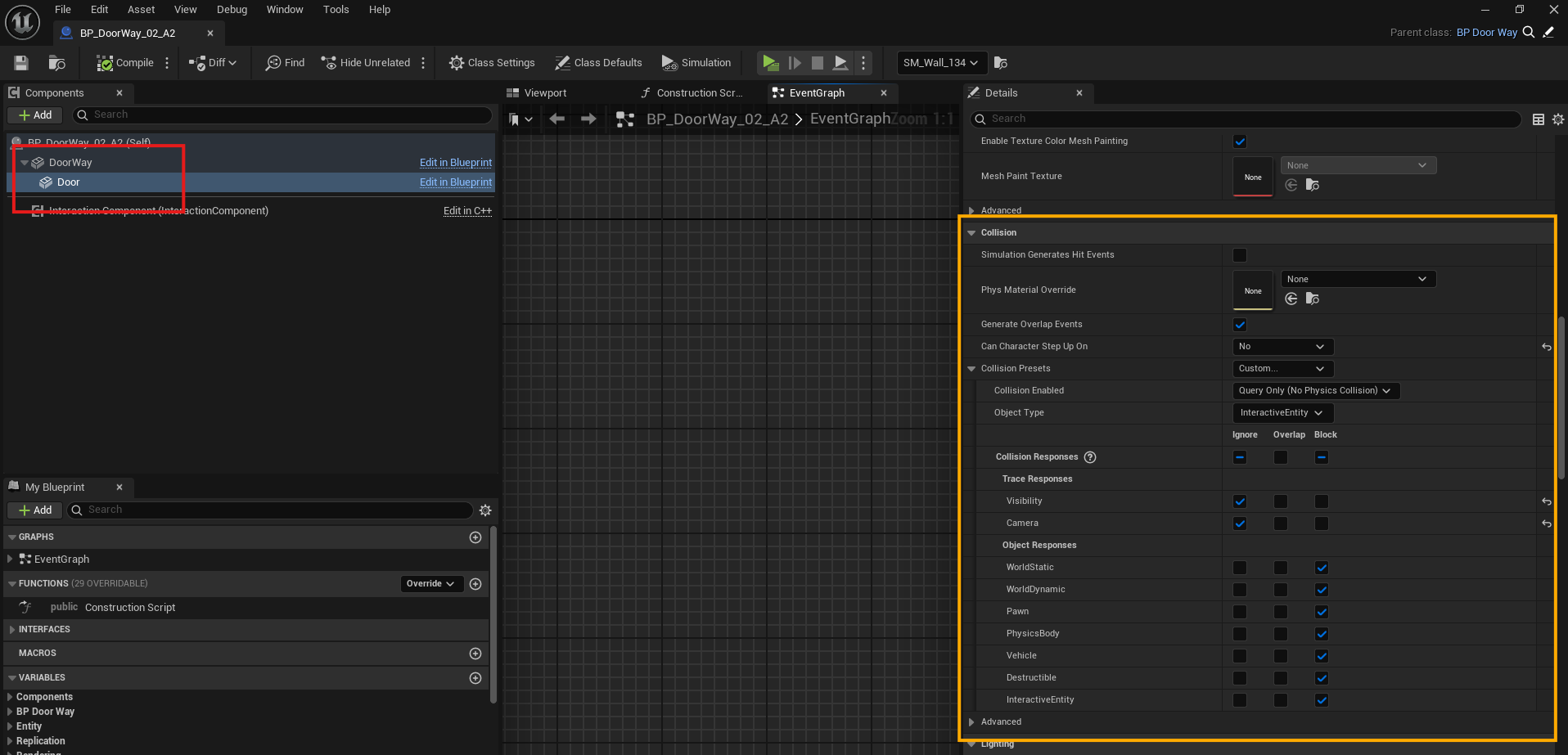Click Details property matrix grid icon
The height and width of the screenshot is (755, 1568).
[1539, 119]
